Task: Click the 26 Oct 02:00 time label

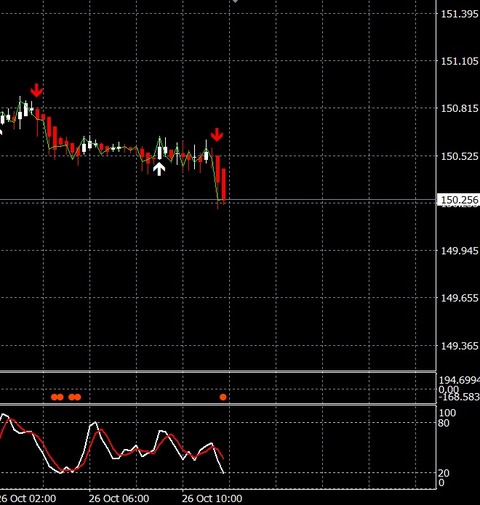Action: (28, 498)
